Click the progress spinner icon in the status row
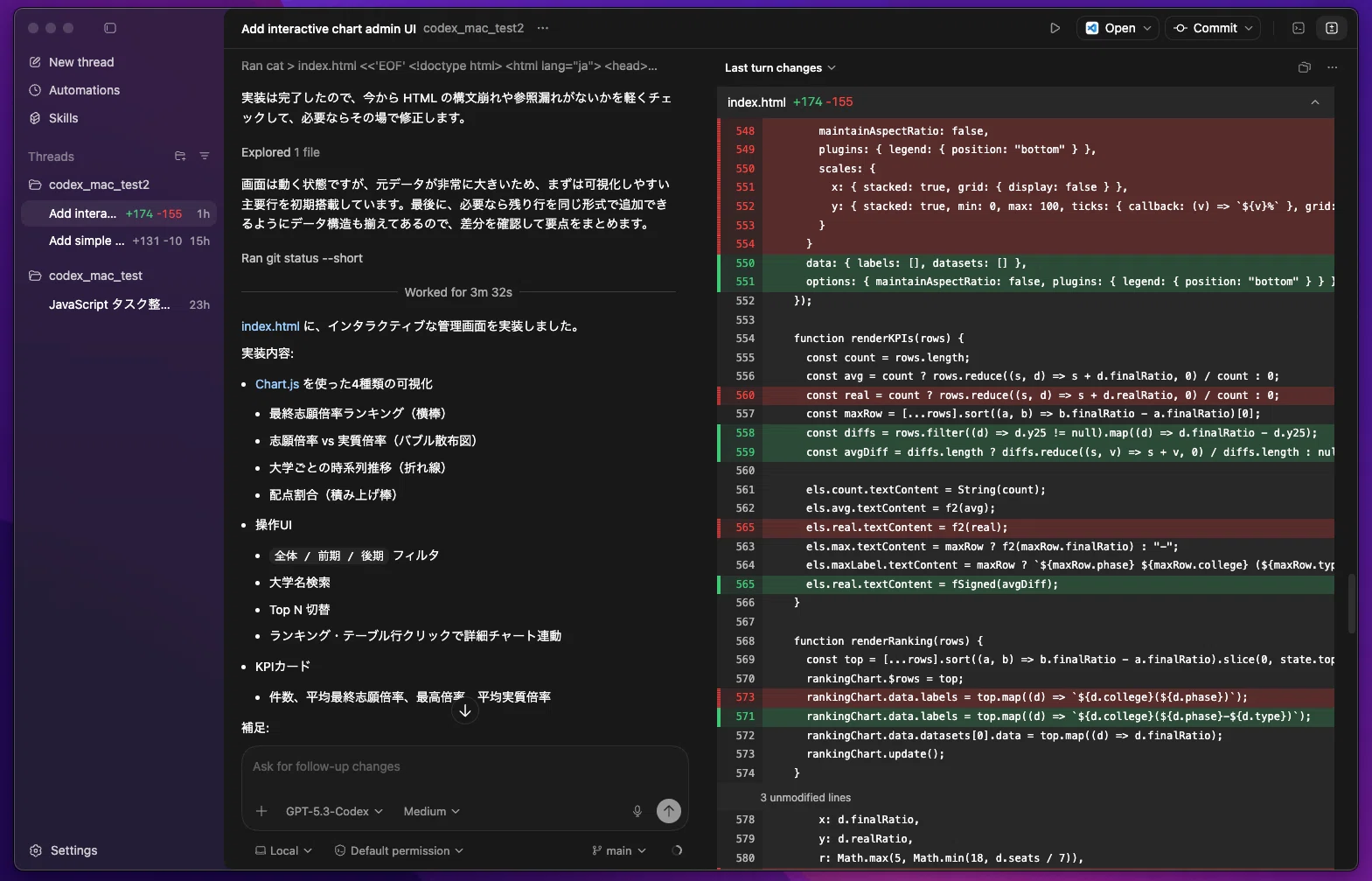 677,850
